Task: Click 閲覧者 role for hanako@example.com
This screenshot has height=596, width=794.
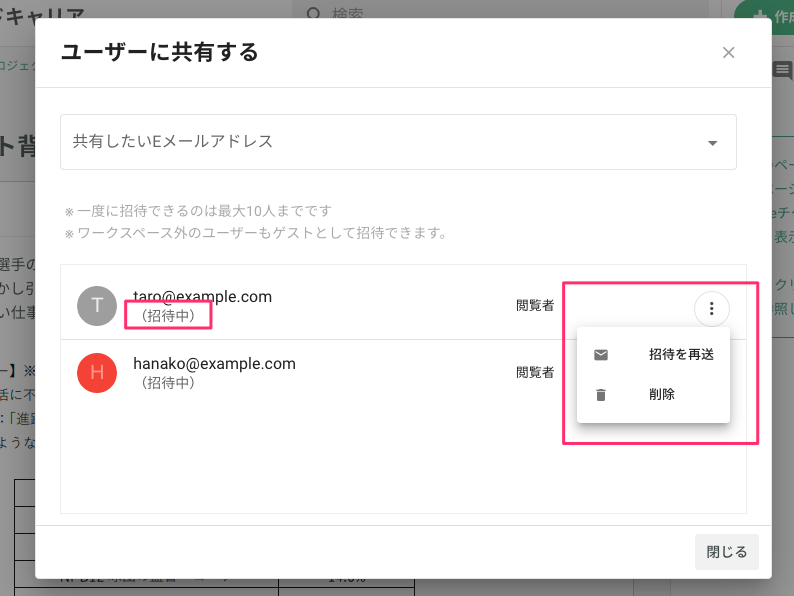Action: click(535, 372)
